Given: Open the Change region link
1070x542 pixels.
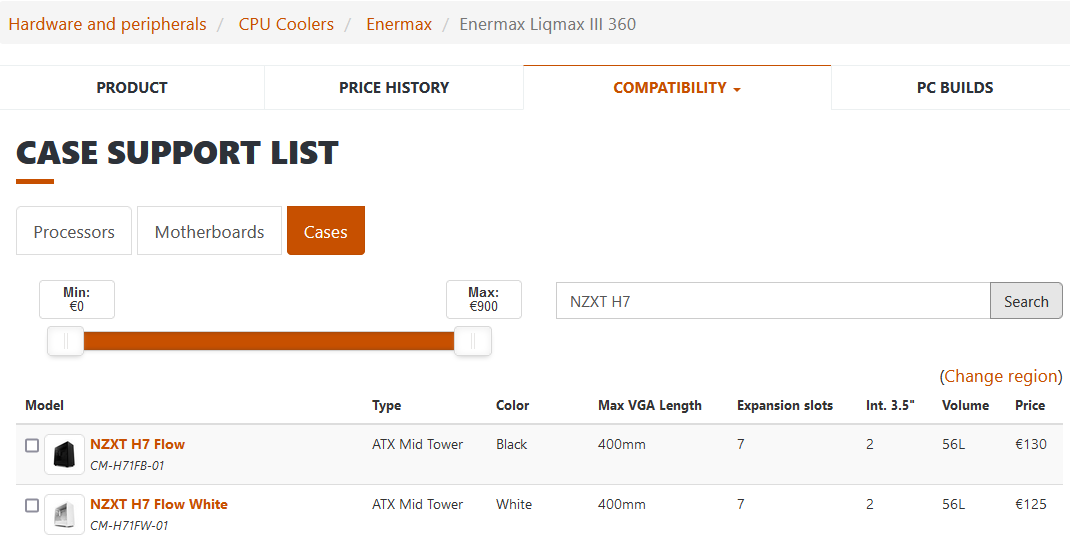Looking at the screenshot, I should (1000, 376).
